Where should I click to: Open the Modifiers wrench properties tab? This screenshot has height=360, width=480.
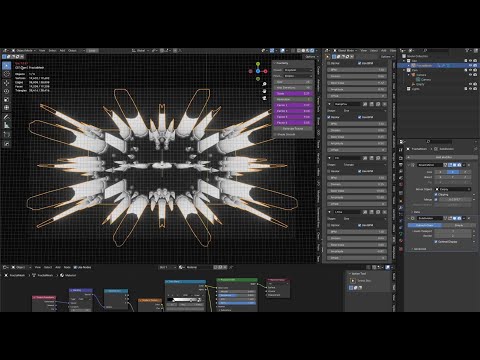tap(401, 207)
